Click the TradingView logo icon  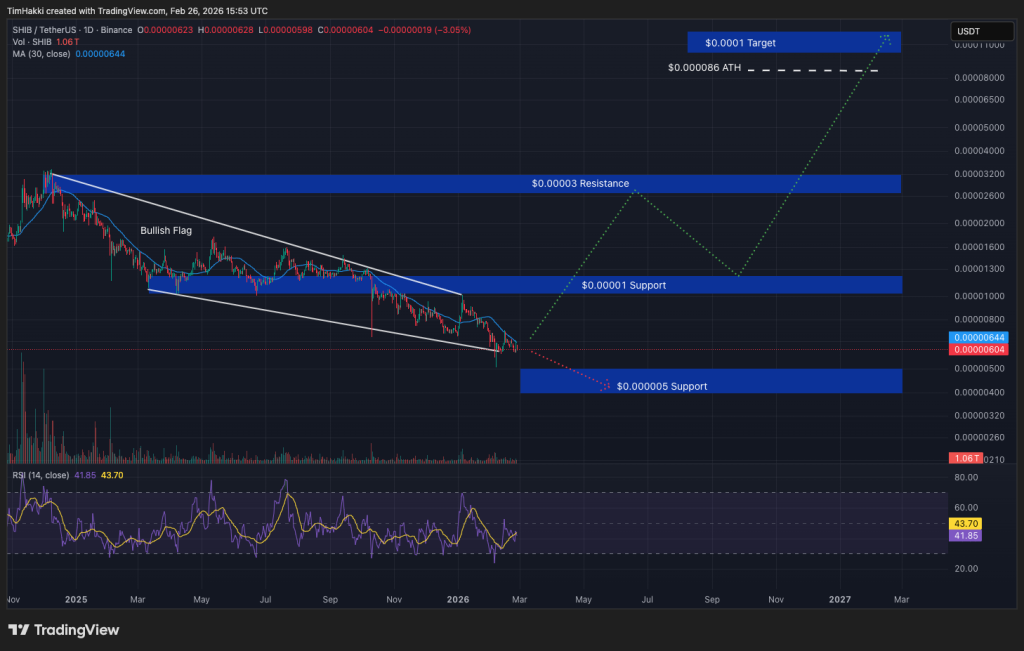(x=18, y=630)
